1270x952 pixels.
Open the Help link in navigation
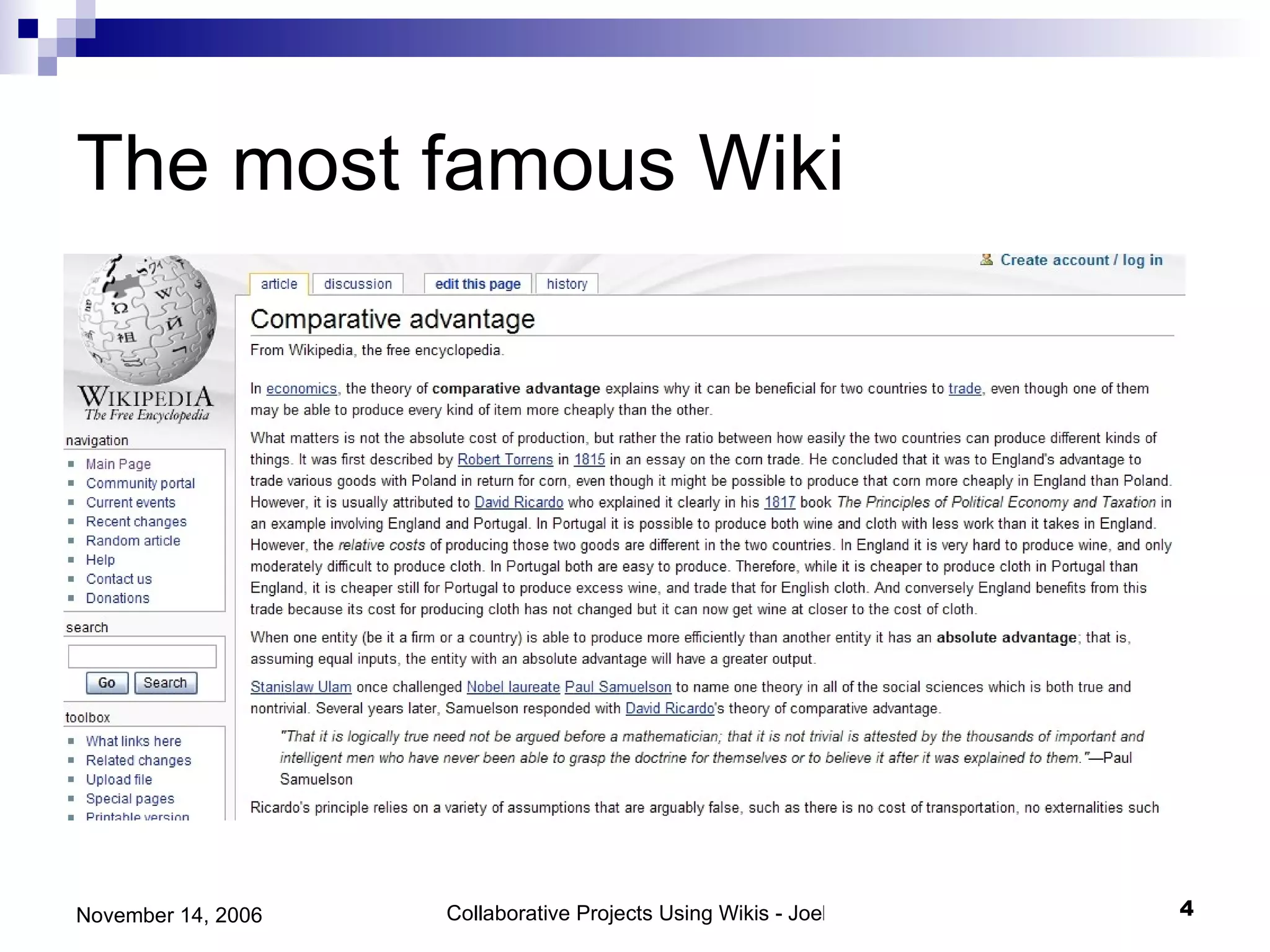(100, 560)
